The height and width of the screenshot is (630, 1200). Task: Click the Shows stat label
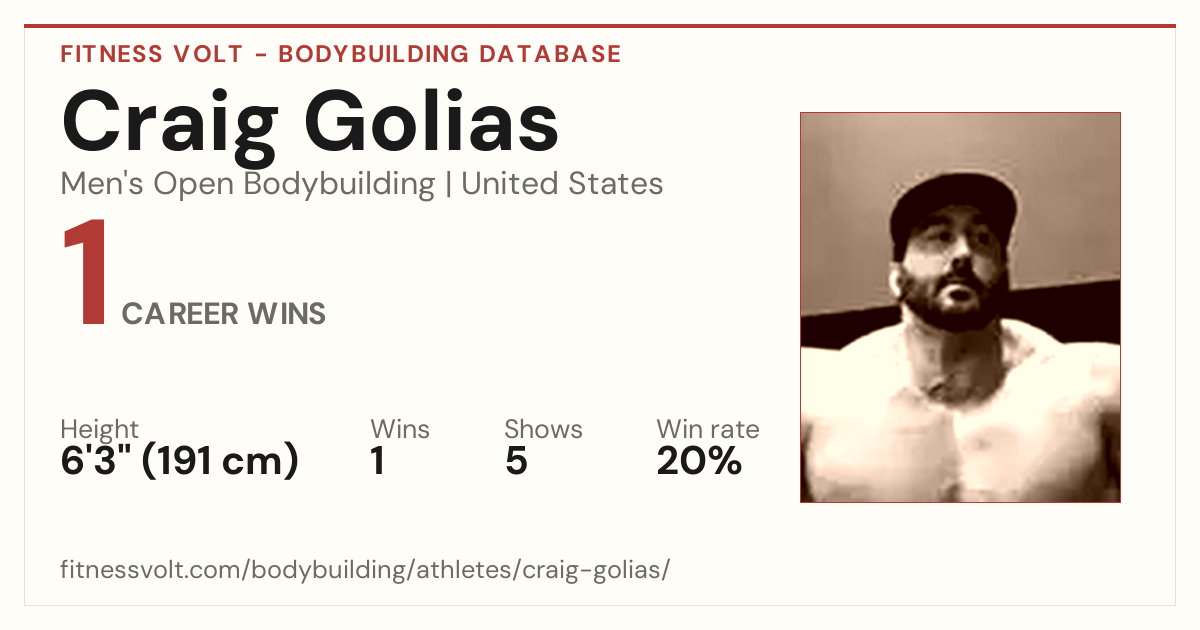pyautogui.click(x=543, y=429)
